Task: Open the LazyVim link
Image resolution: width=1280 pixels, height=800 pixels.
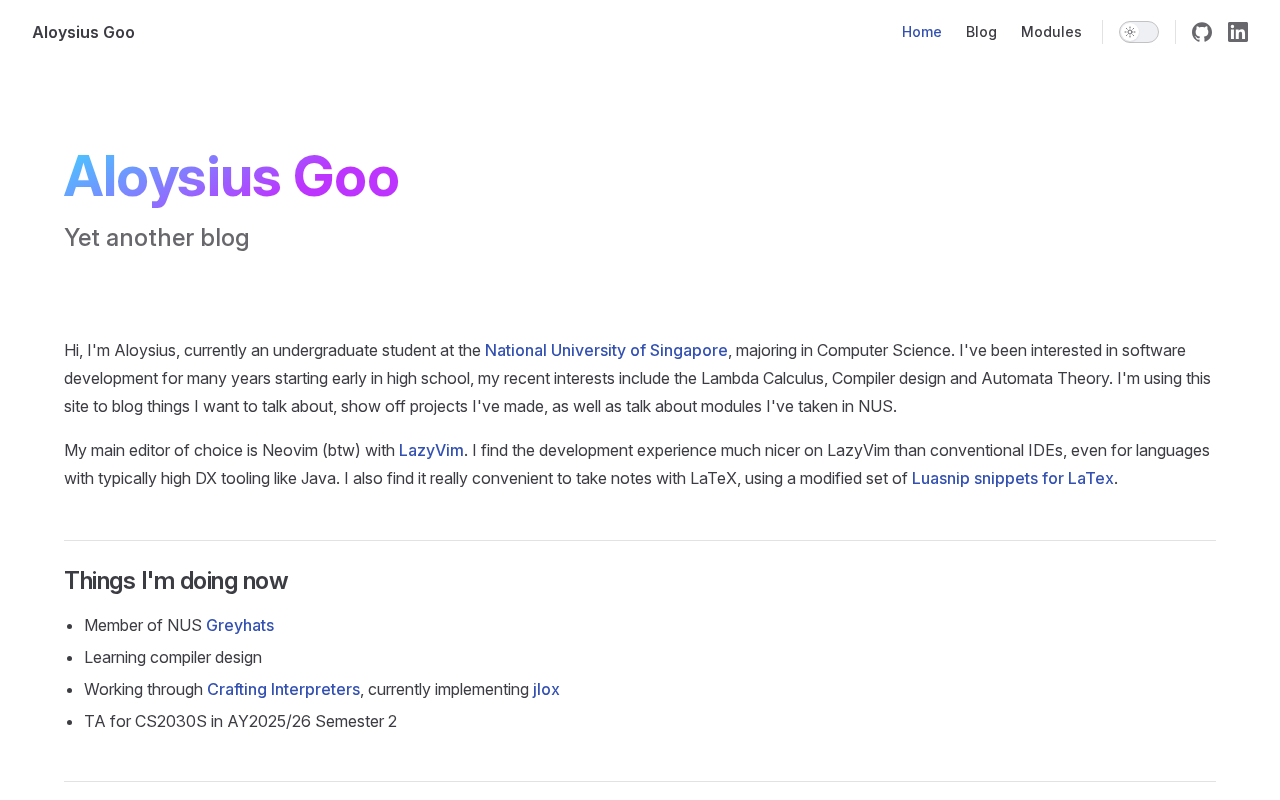Action: pyautogui.click(x=431, y=450)
